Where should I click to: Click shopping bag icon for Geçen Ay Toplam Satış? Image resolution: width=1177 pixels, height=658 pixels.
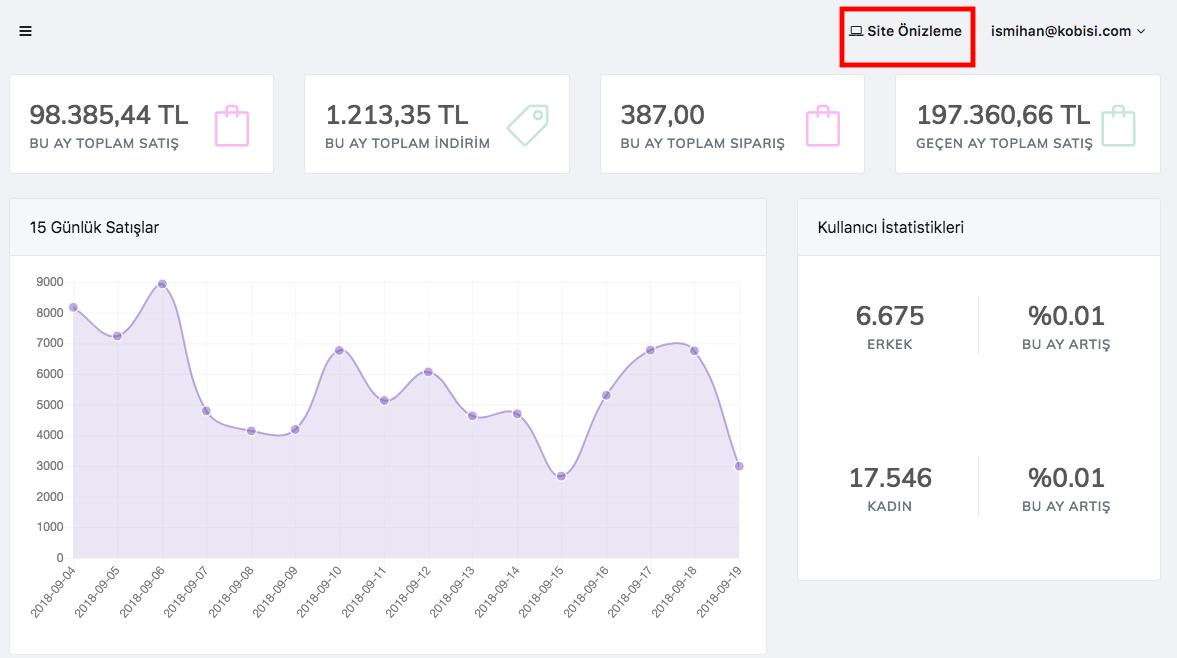1119,125
